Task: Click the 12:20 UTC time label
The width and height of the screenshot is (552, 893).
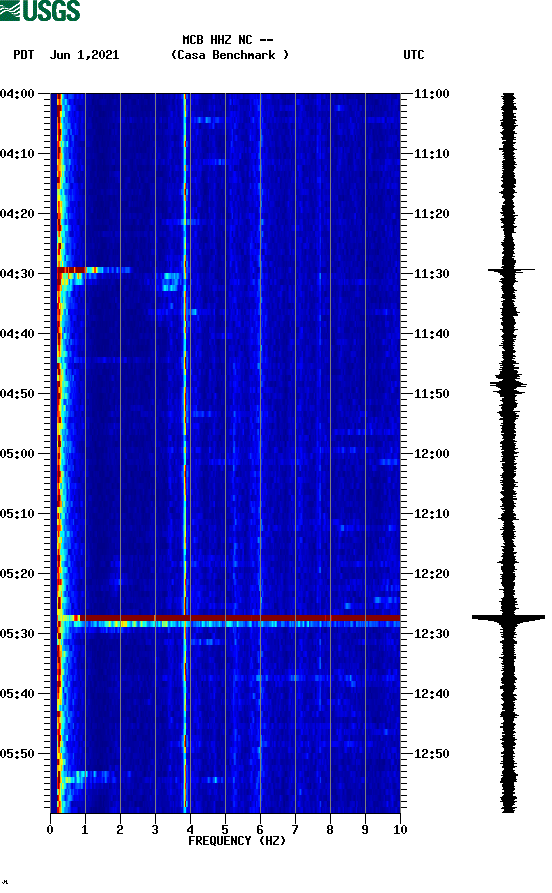Action: (x=431, y=574)
